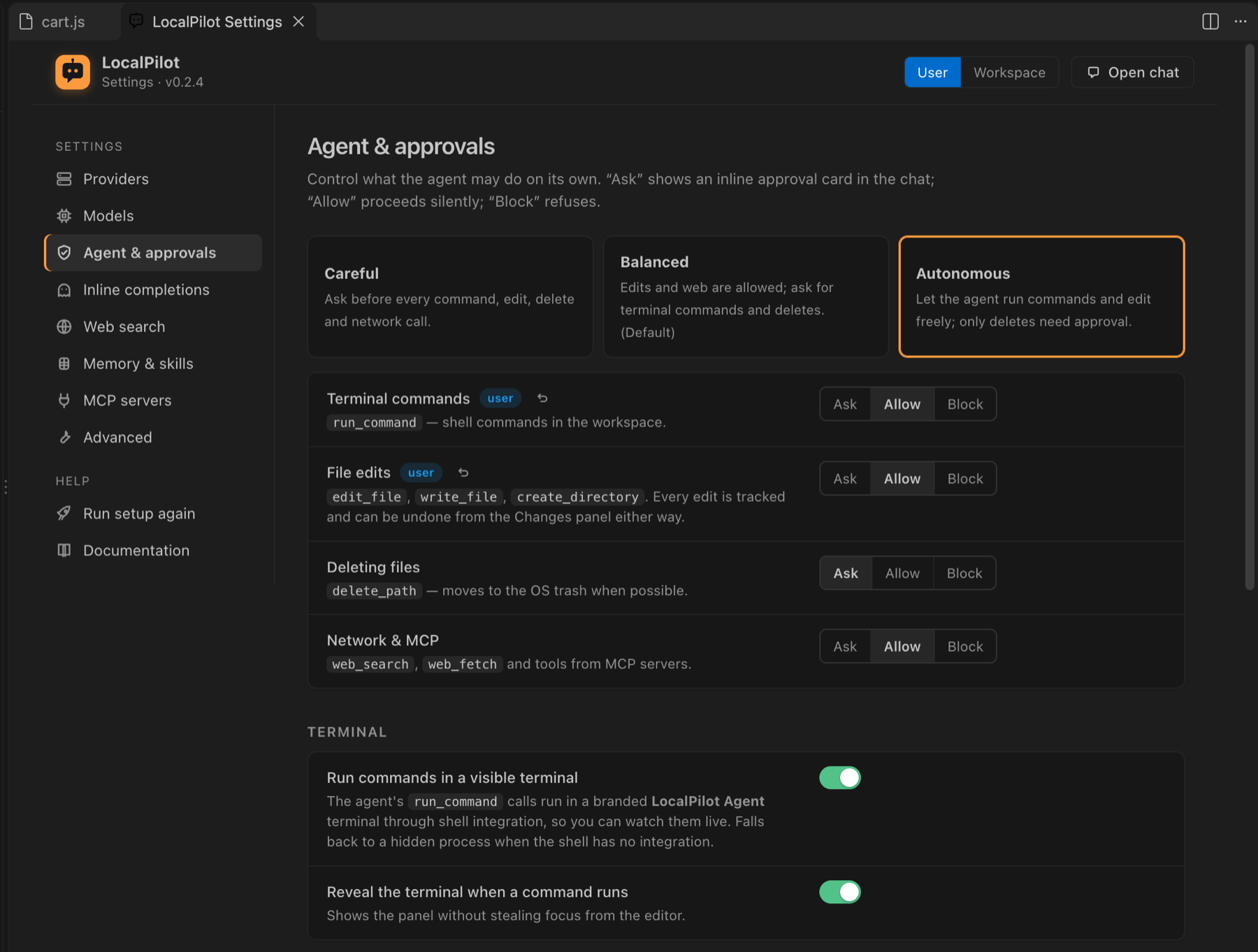Set Deleting files to Block
The image size is (1258, 952).
[x=964, y=573]
